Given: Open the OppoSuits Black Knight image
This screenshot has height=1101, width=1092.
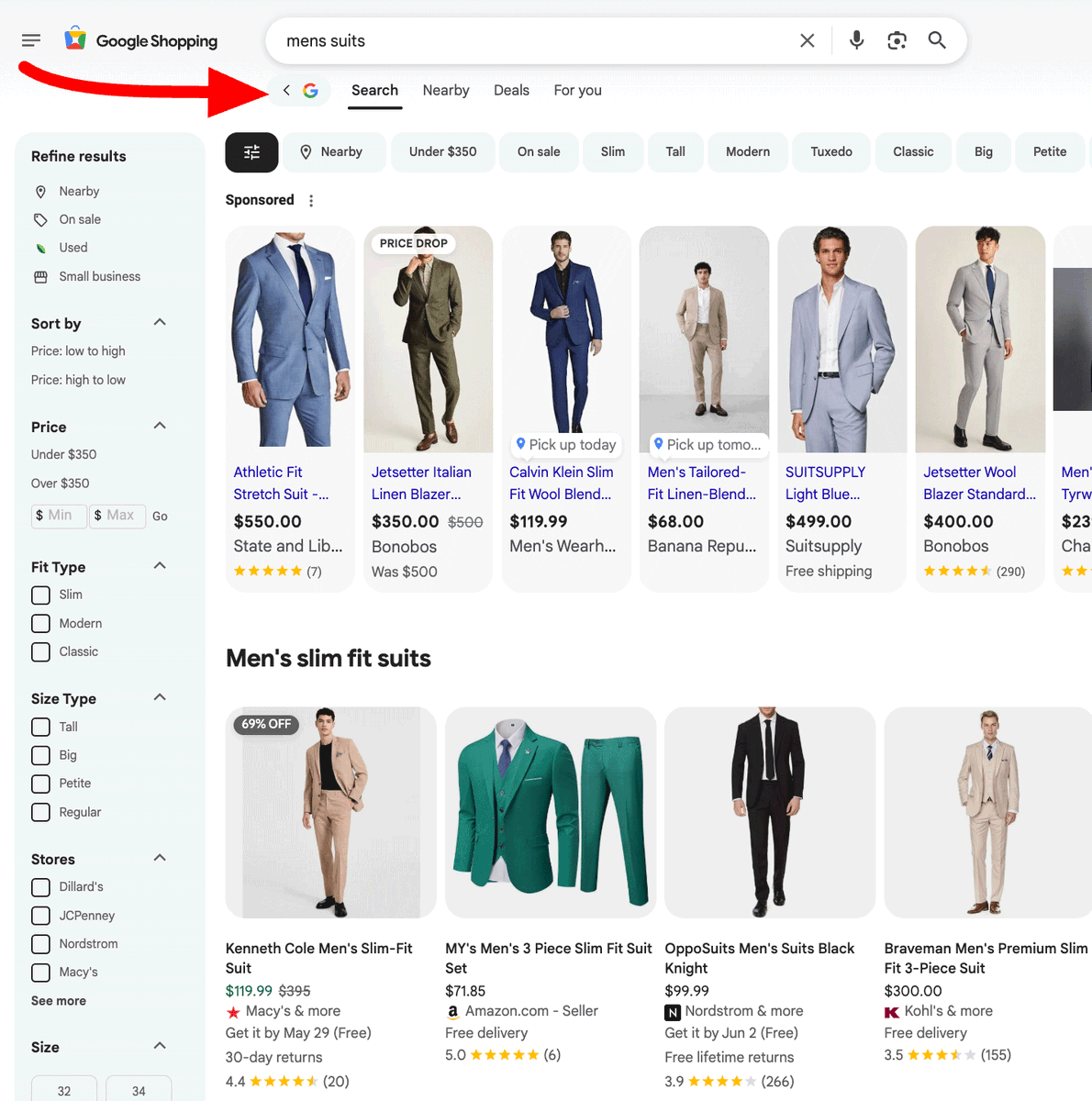Looking at the screenshot, I should click(x=770, y=813).
